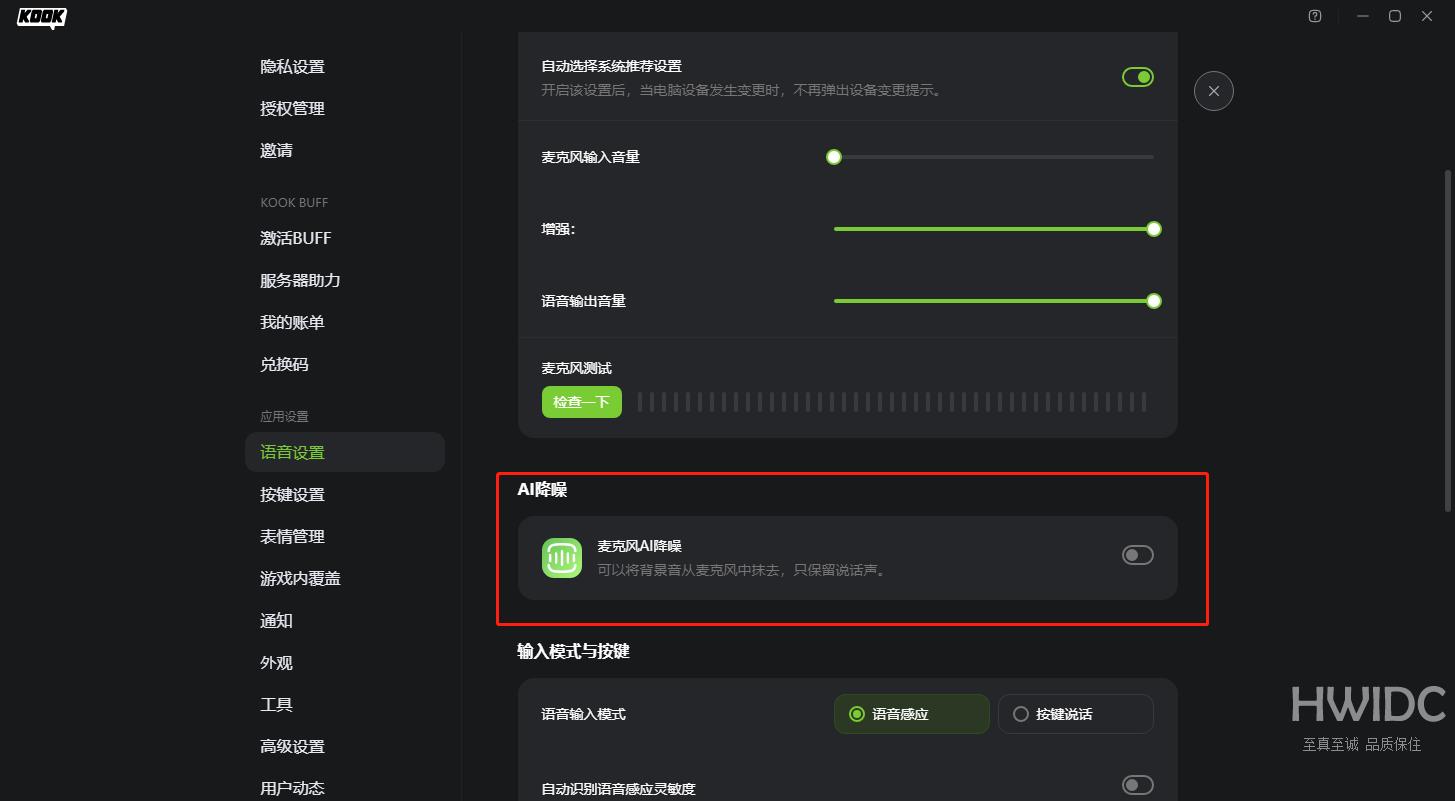Viewport: 1455px width, 801px height.
Task: Open 表情管理 page
Action: tap(345, 537)
